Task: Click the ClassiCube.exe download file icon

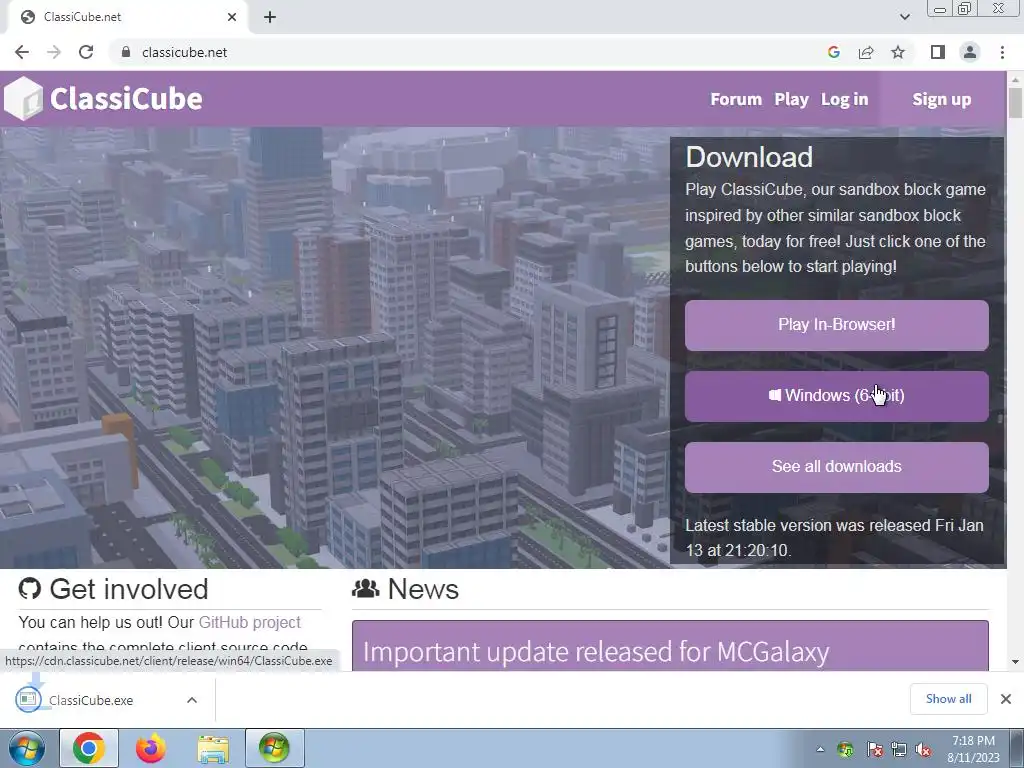Action: pos(28,699)
